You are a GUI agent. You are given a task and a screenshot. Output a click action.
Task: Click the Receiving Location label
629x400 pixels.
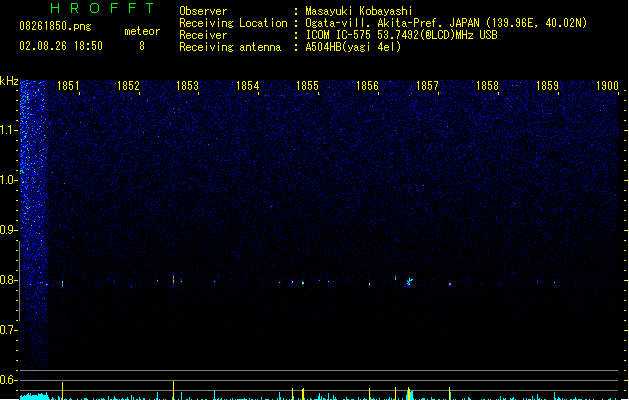pyautogui.click(x=233, y=23)
